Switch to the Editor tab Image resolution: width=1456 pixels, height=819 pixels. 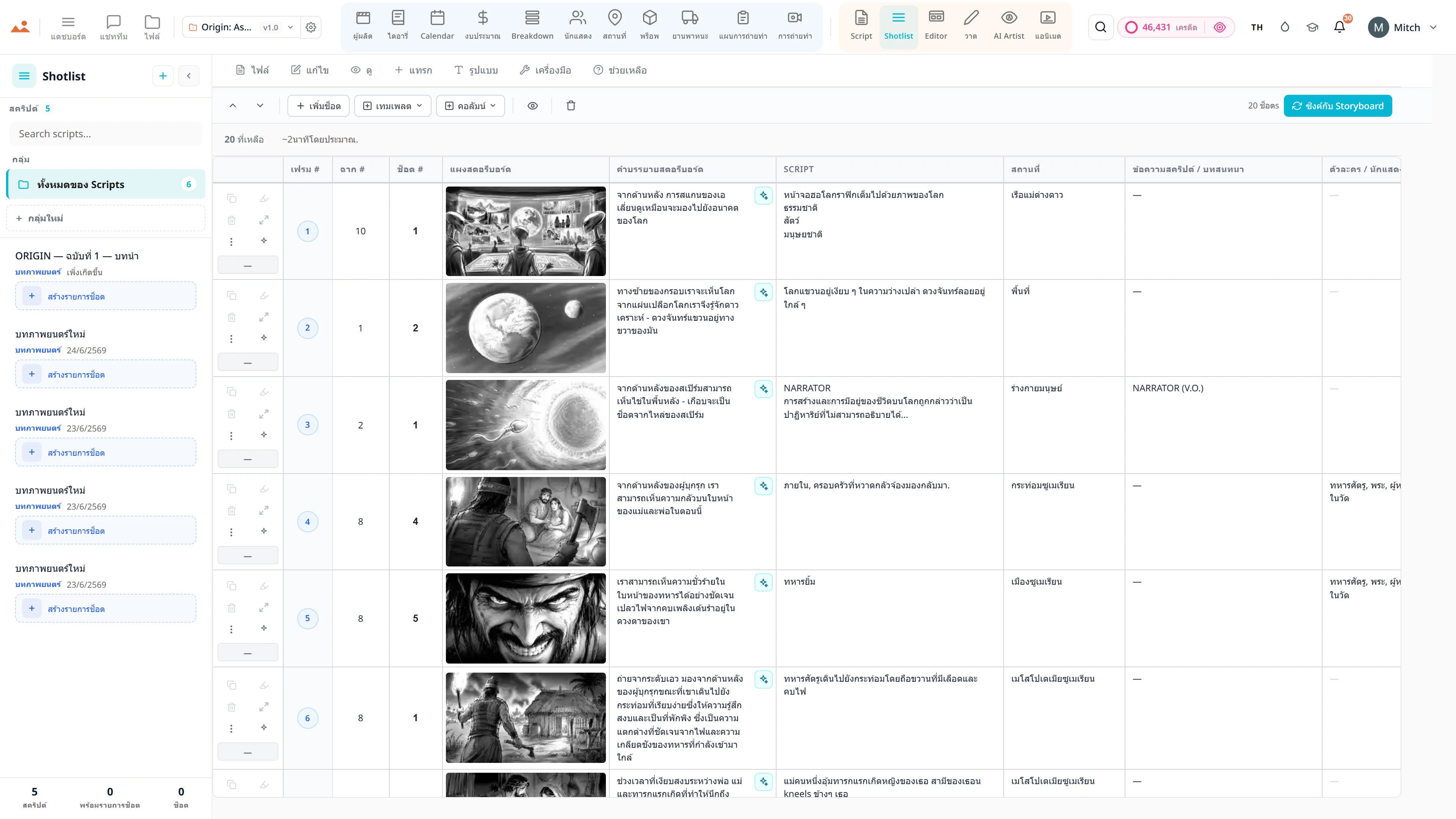(x=935, y=26)
